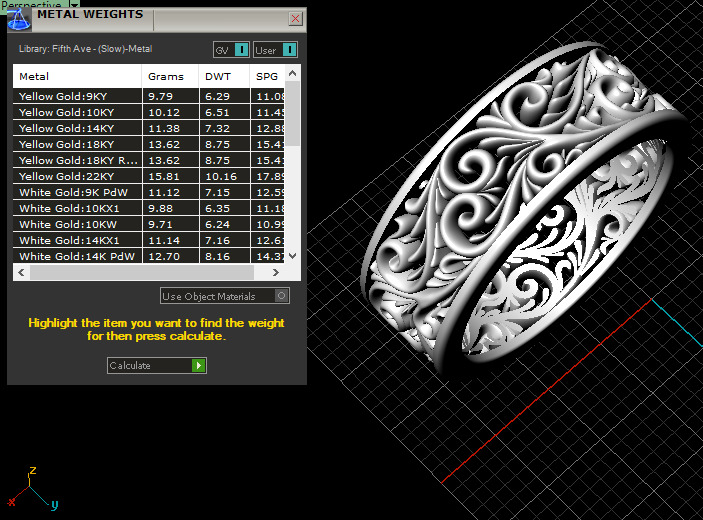Select the White Gold:10KW row
This screenshot has width=703, height=520.
149,224
